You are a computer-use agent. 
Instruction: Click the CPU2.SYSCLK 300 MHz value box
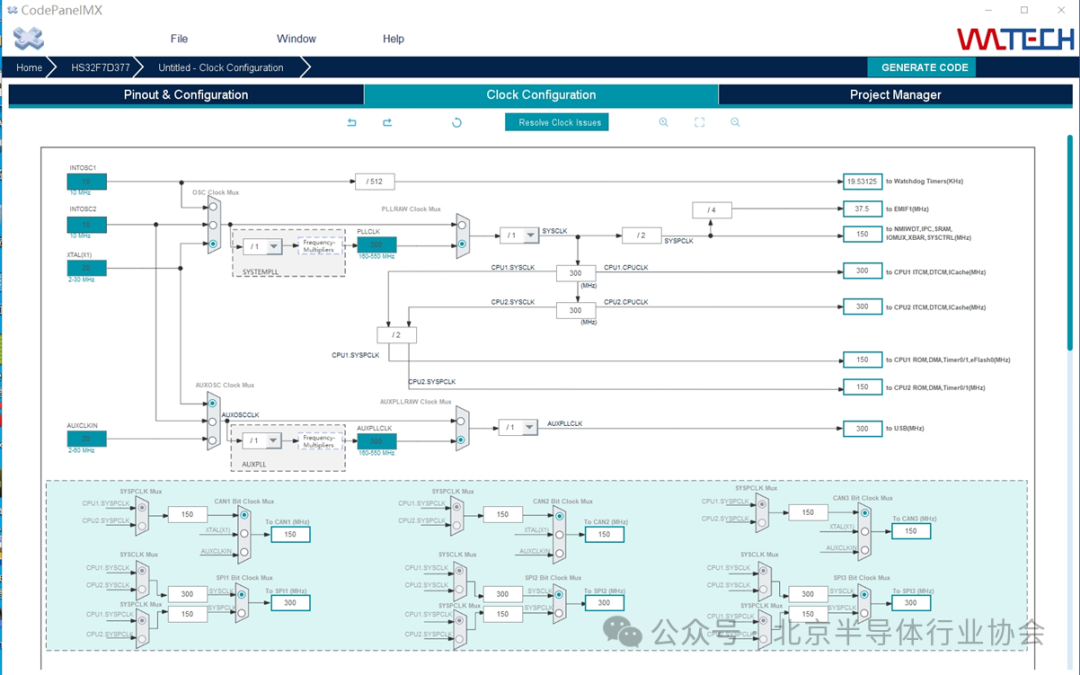point(576,311)
